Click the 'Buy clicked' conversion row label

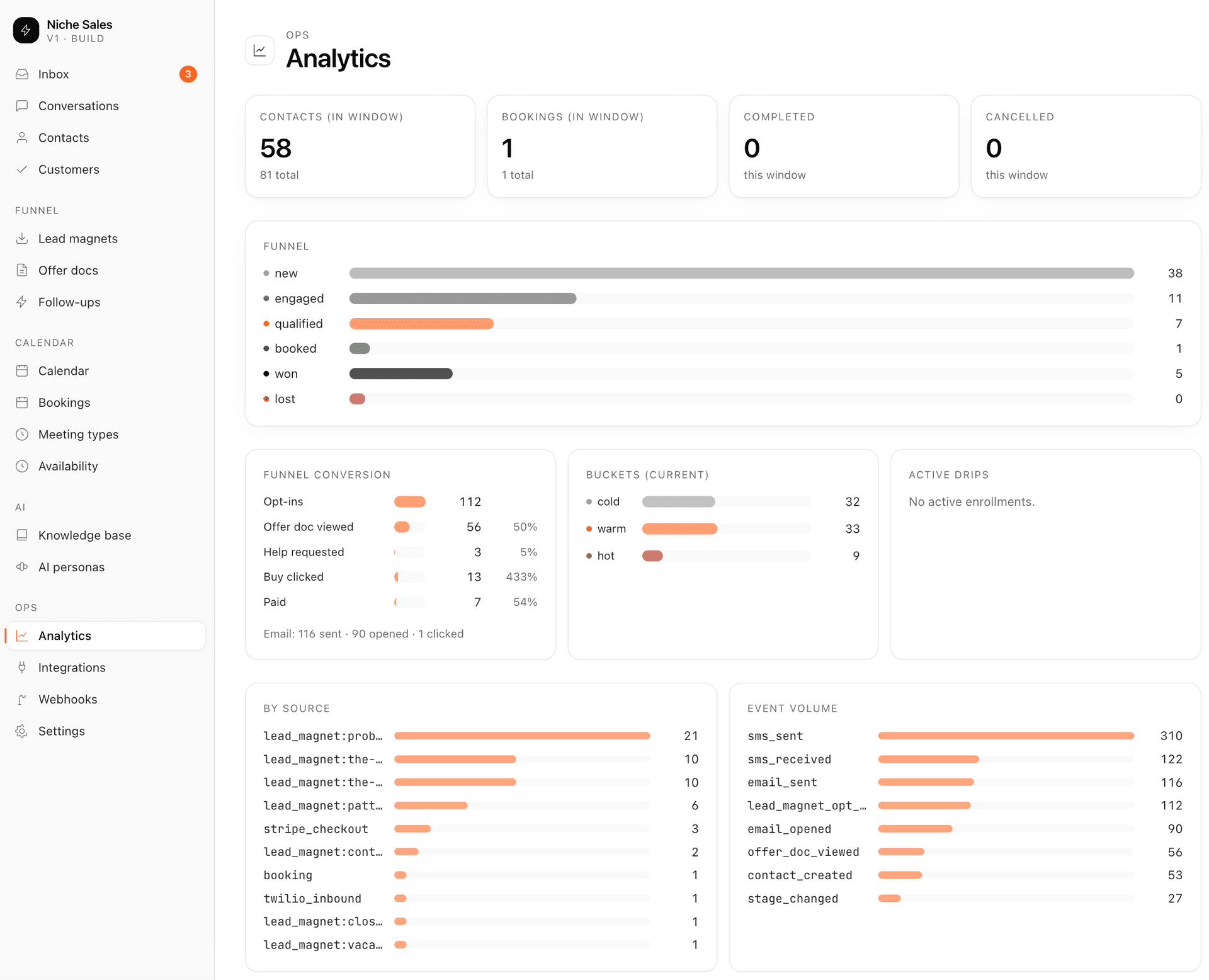[x=293, y=577]
